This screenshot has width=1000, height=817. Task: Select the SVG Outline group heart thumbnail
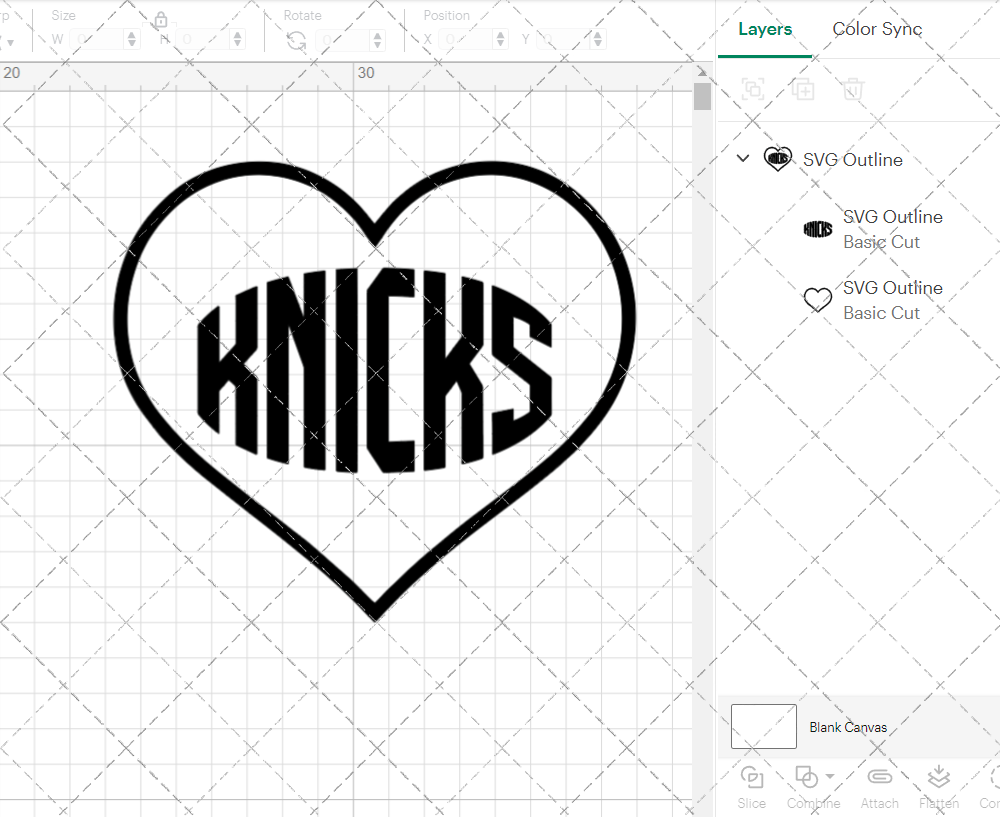[777, 159]
